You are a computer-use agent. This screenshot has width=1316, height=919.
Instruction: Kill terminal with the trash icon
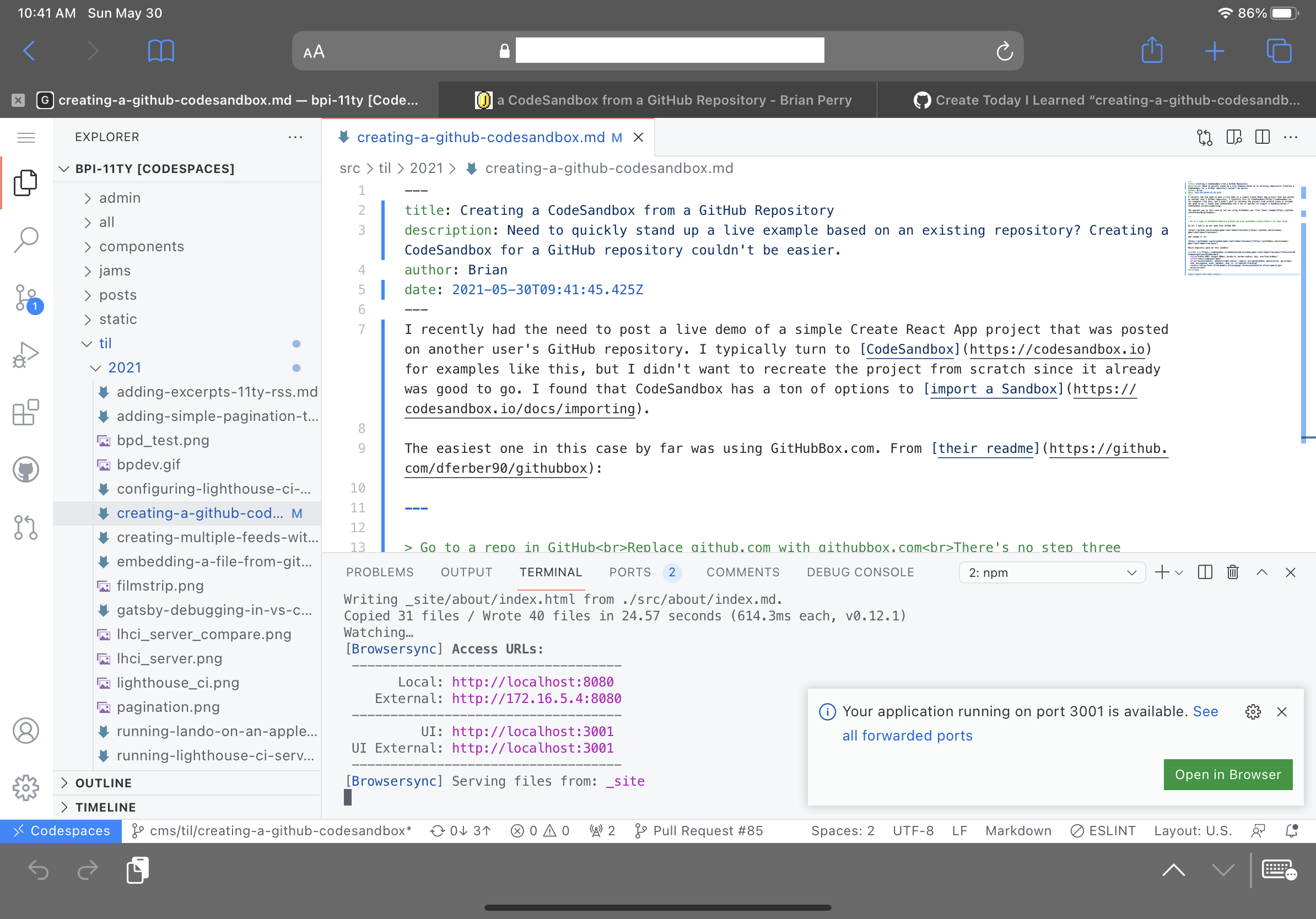click(x=1232, y=572)
